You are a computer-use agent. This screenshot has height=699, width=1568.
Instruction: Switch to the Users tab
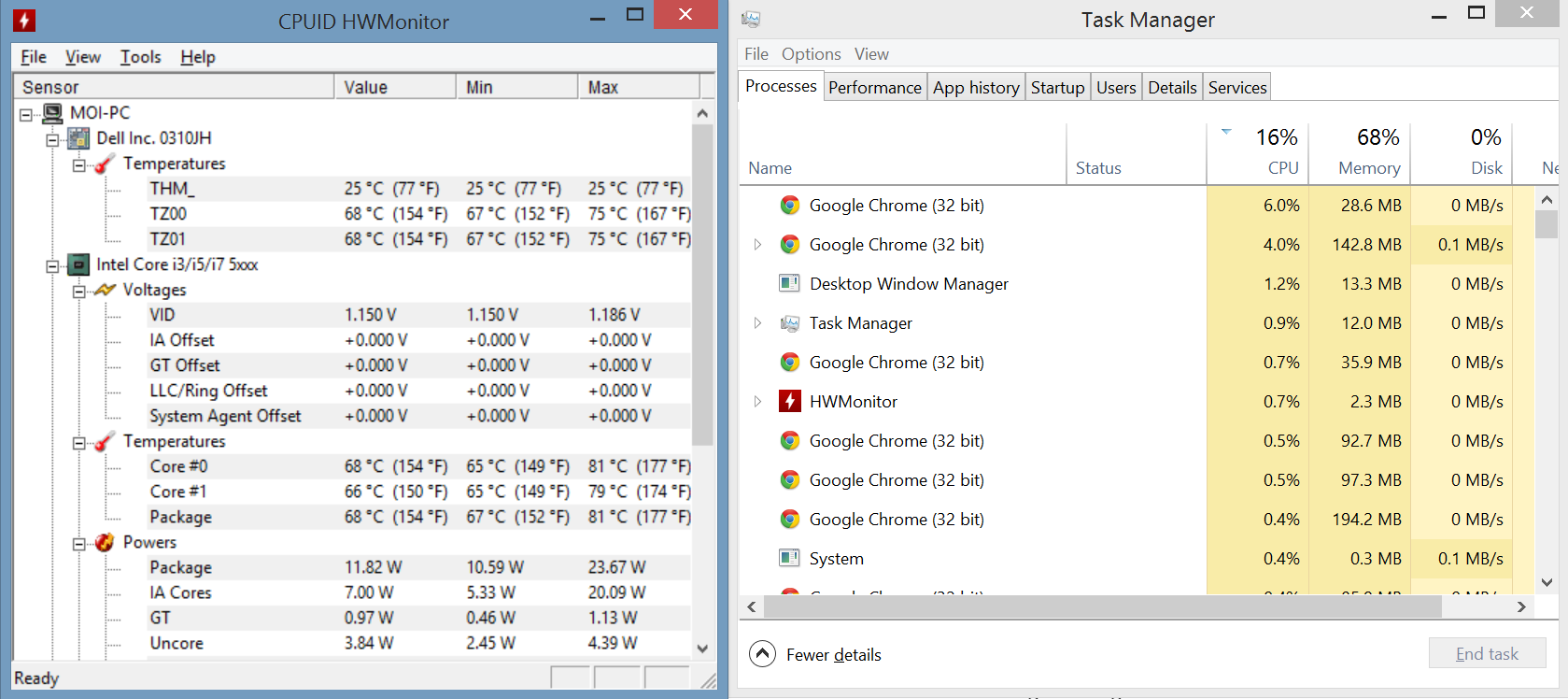tap(1116, 87)
